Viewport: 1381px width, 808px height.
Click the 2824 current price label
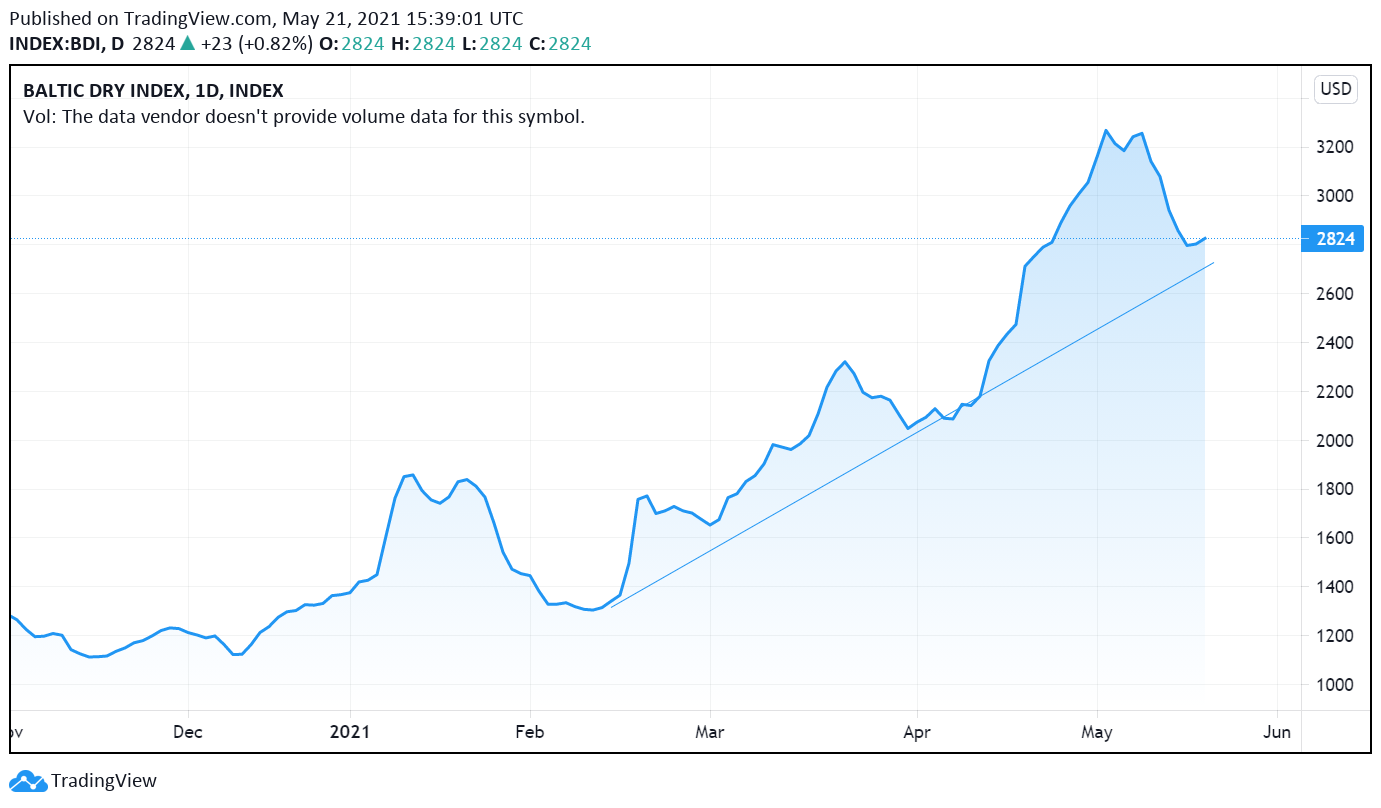click(x=1332, y=239)
